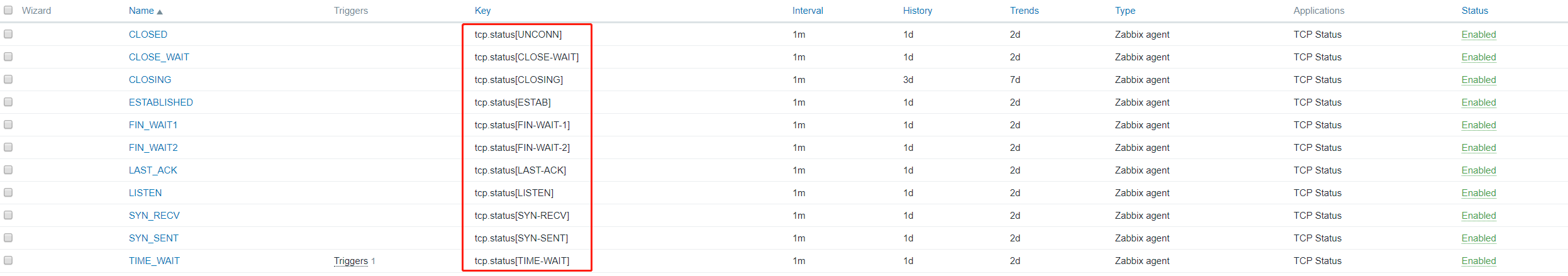
Task: Sort the list by Key column
Action: (x=482, y=11)
